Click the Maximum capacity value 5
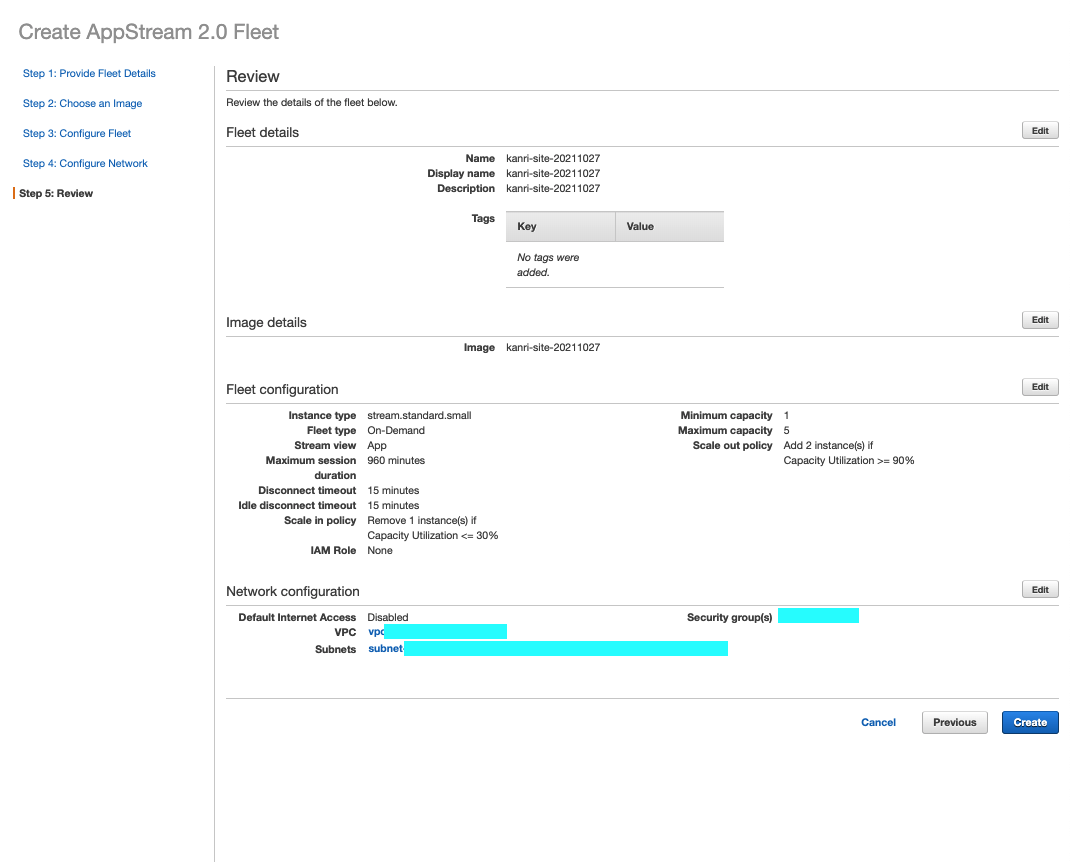The height and width of the screenshot is (862, 1070). coord(786,430)
